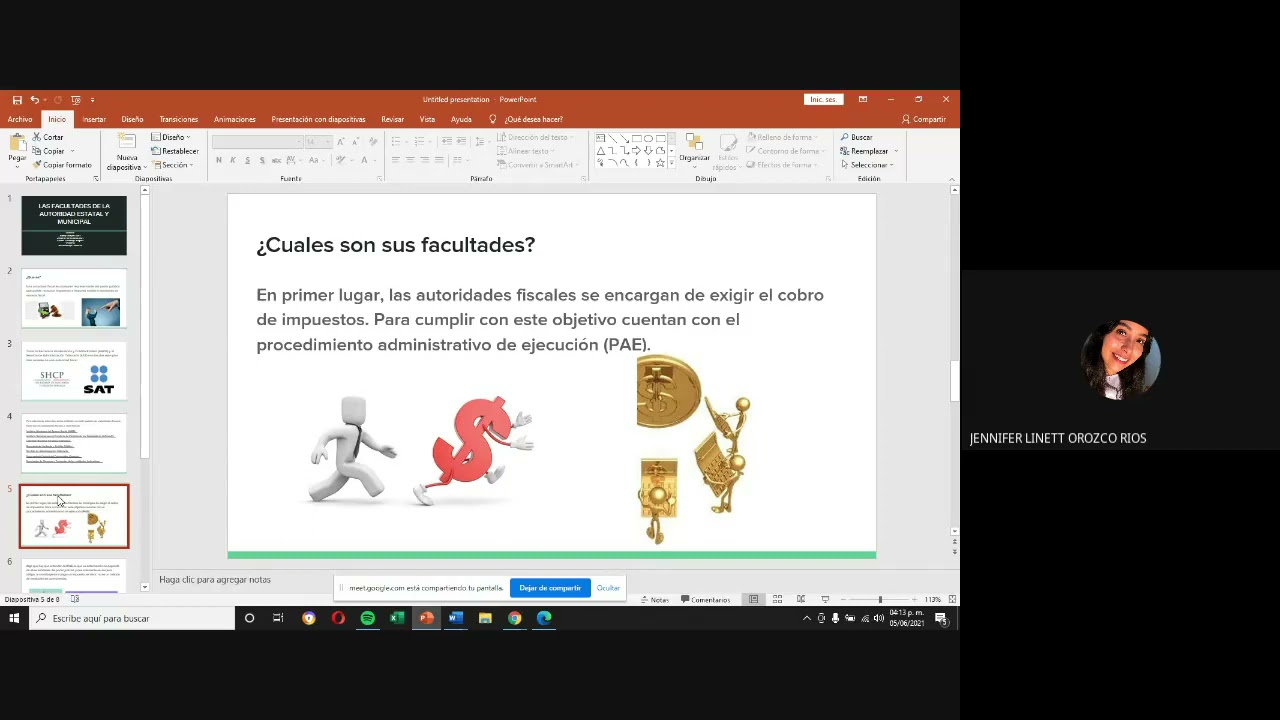Image resolution: width=1280 pixels, height=720 pixels.
Task: Click the Ocultar link in sharing bar
Action: [x=608, y=588]
